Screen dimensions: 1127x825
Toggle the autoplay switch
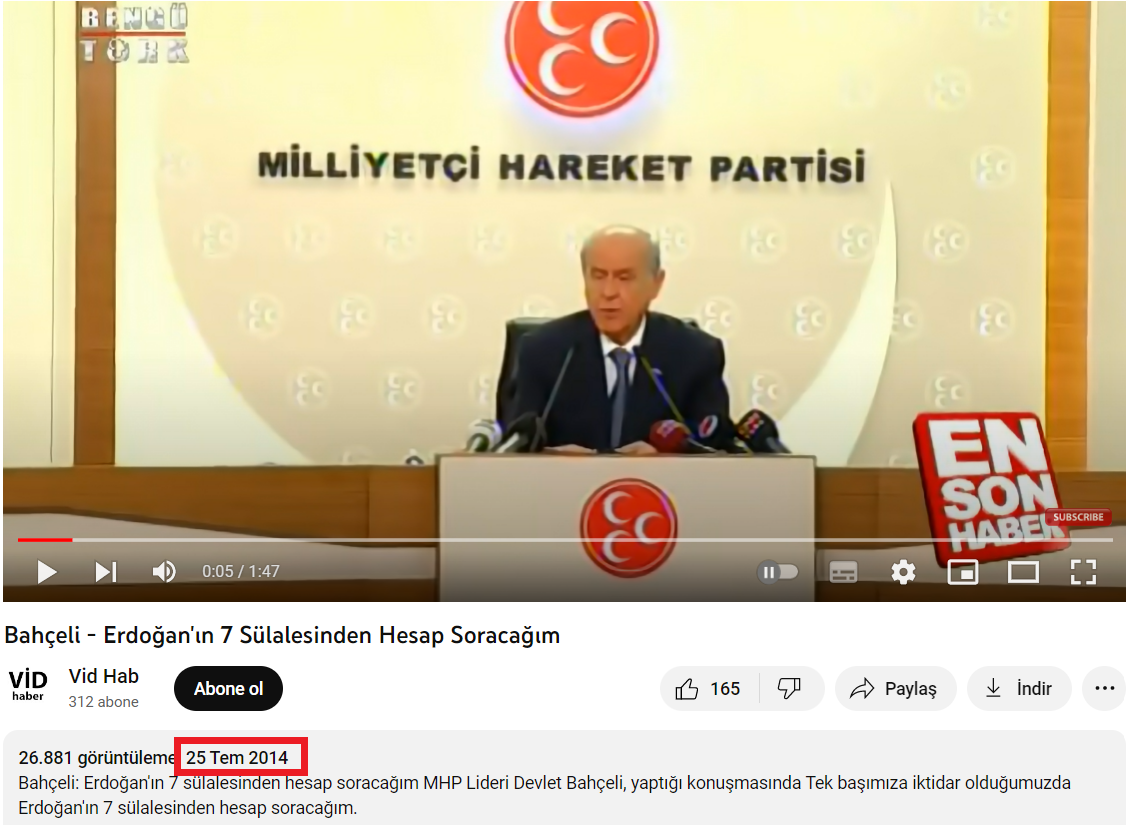(x=778, y=572)
